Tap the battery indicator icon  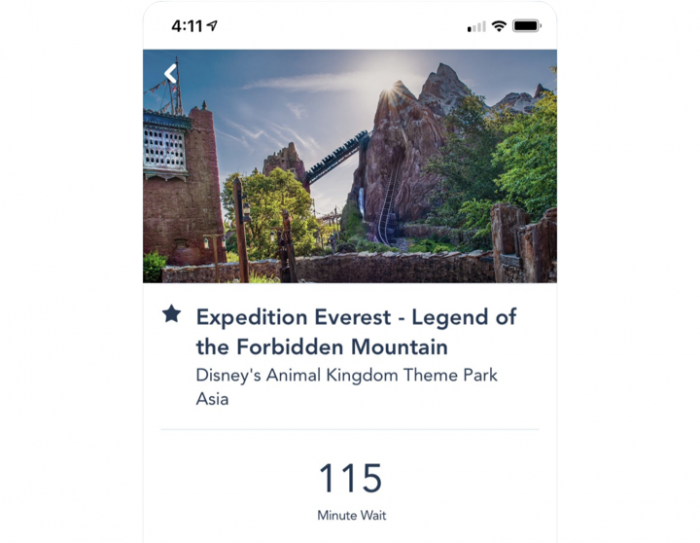pyautogui.click(x=527, y=26)
